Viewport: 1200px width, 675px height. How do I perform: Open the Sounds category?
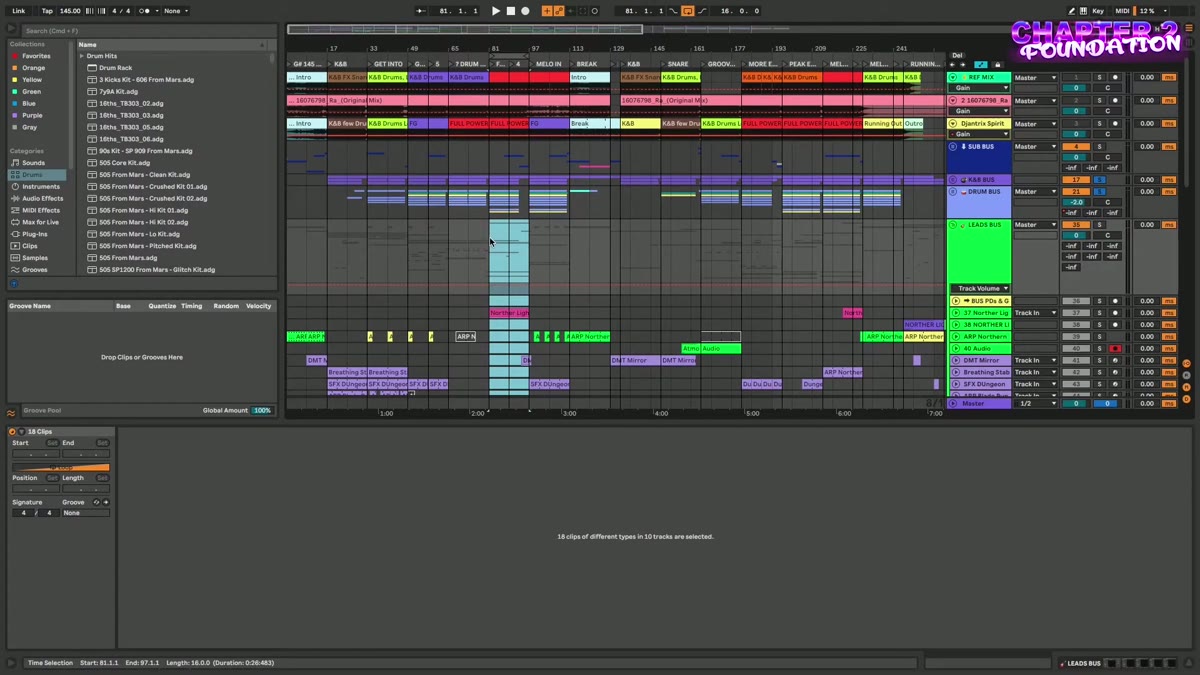click(34, 163)
